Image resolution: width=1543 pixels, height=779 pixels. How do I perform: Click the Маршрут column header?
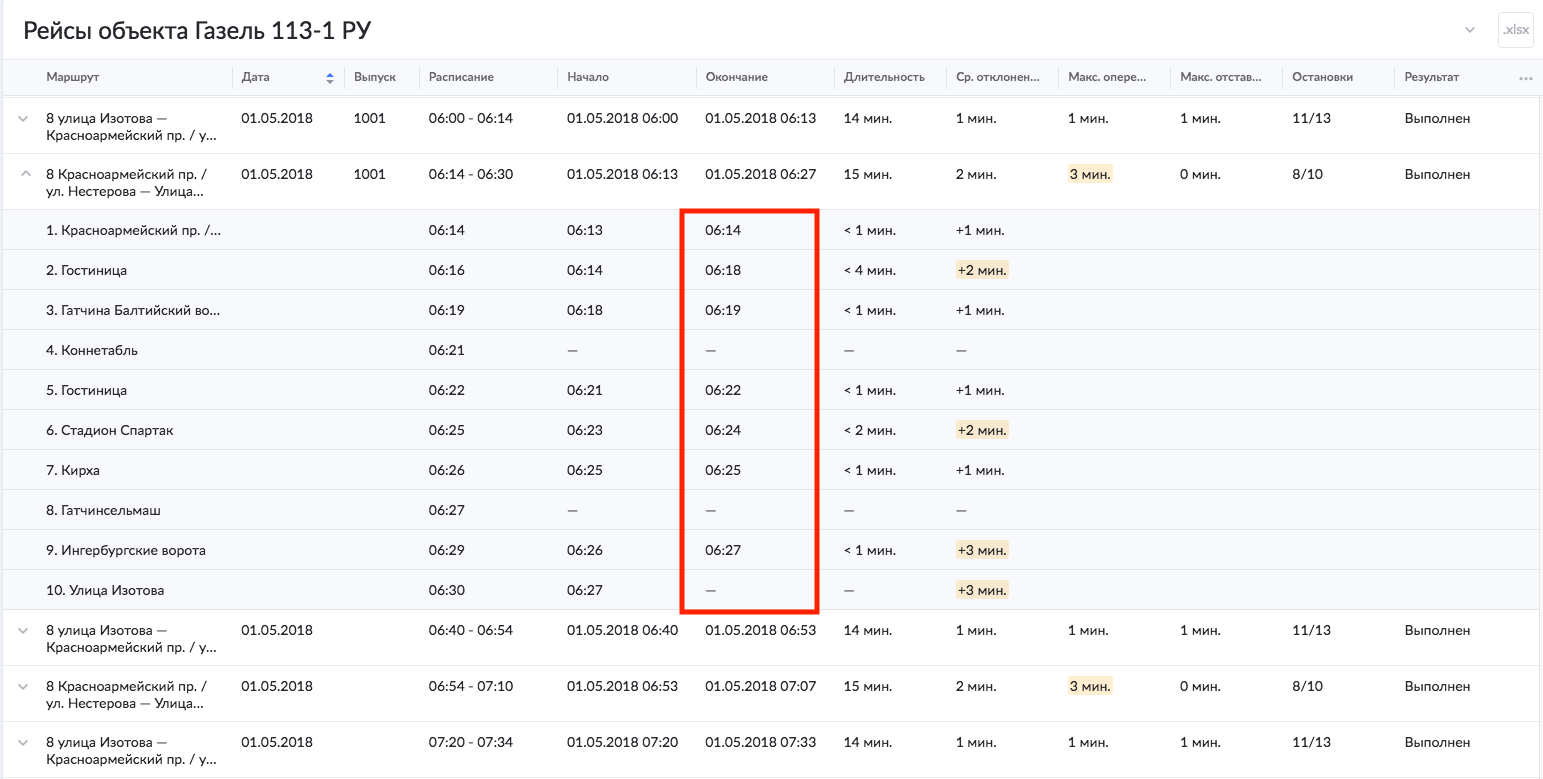(73, 77)
